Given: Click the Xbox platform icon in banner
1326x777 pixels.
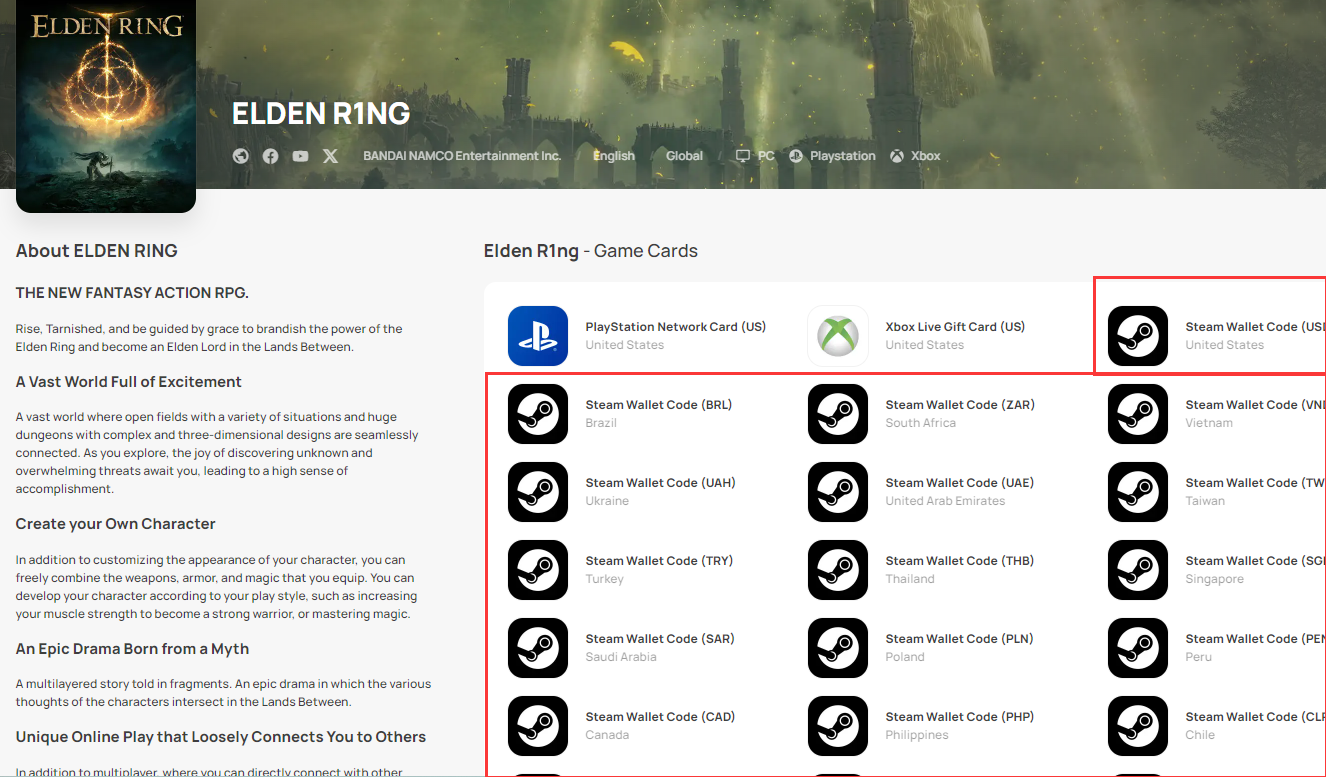Looking at the screenshot, I should click(897, 156).
